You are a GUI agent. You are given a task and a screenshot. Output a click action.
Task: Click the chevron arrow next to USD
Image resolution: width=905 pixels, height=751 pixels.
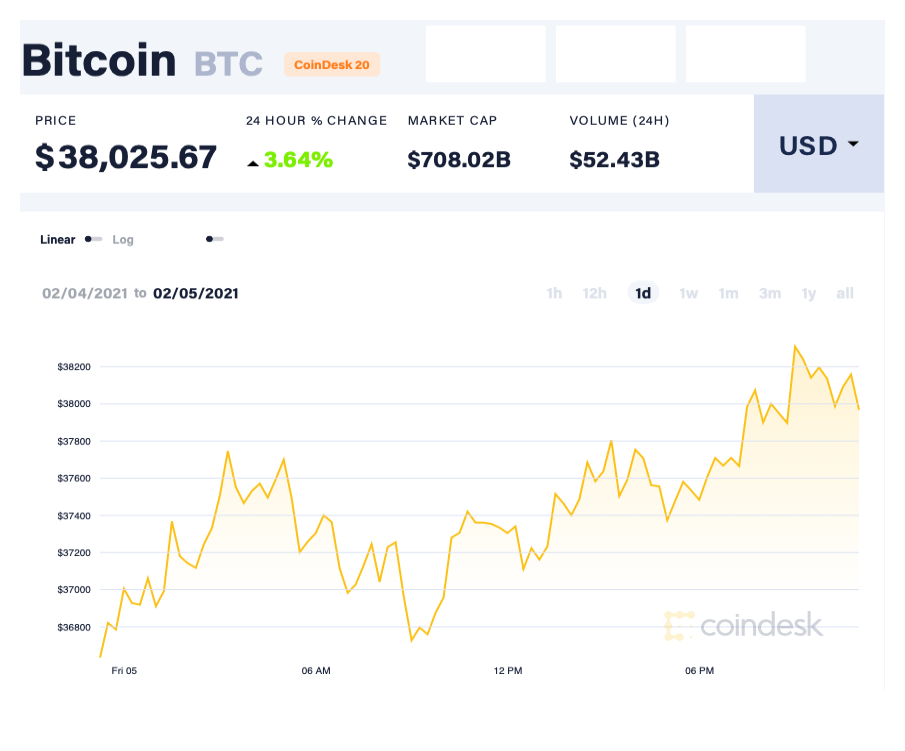[854, 145]
